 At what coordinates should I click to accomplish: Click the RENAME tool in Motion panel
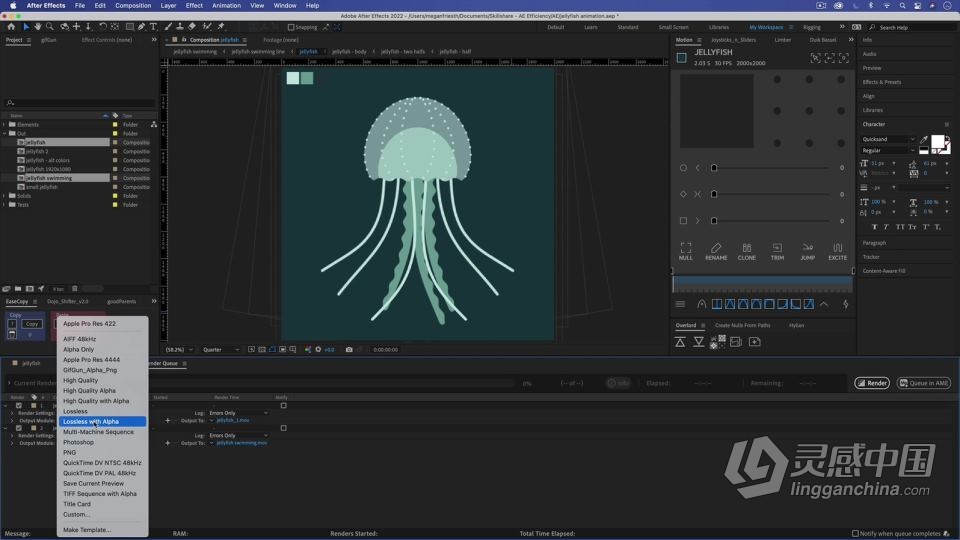[x=716, y=251]
